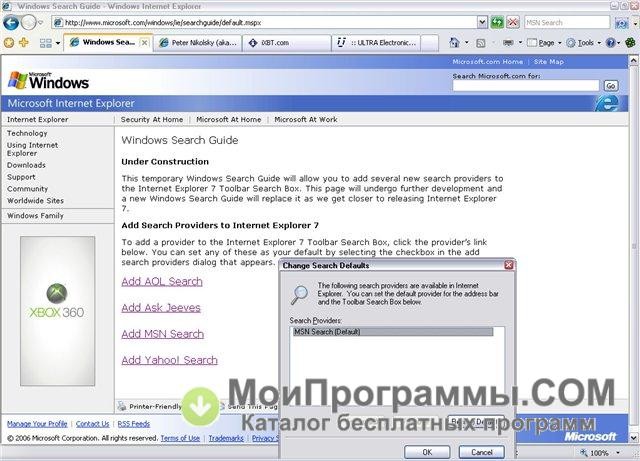
Task: Click the Add Ask Jeeves link
Action: [161, 308]
